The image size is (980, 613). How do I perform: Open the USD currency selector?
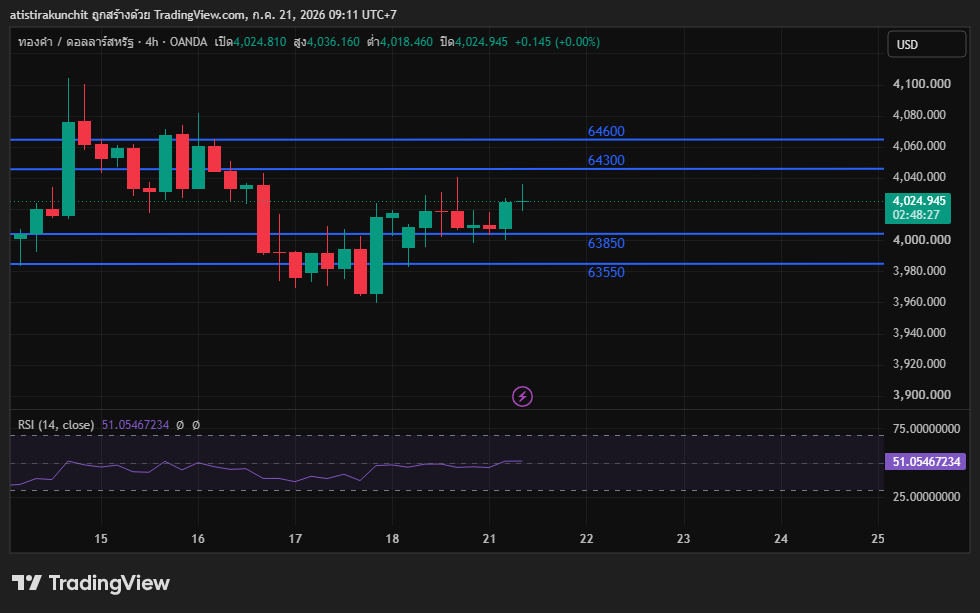tap(926, 44)
